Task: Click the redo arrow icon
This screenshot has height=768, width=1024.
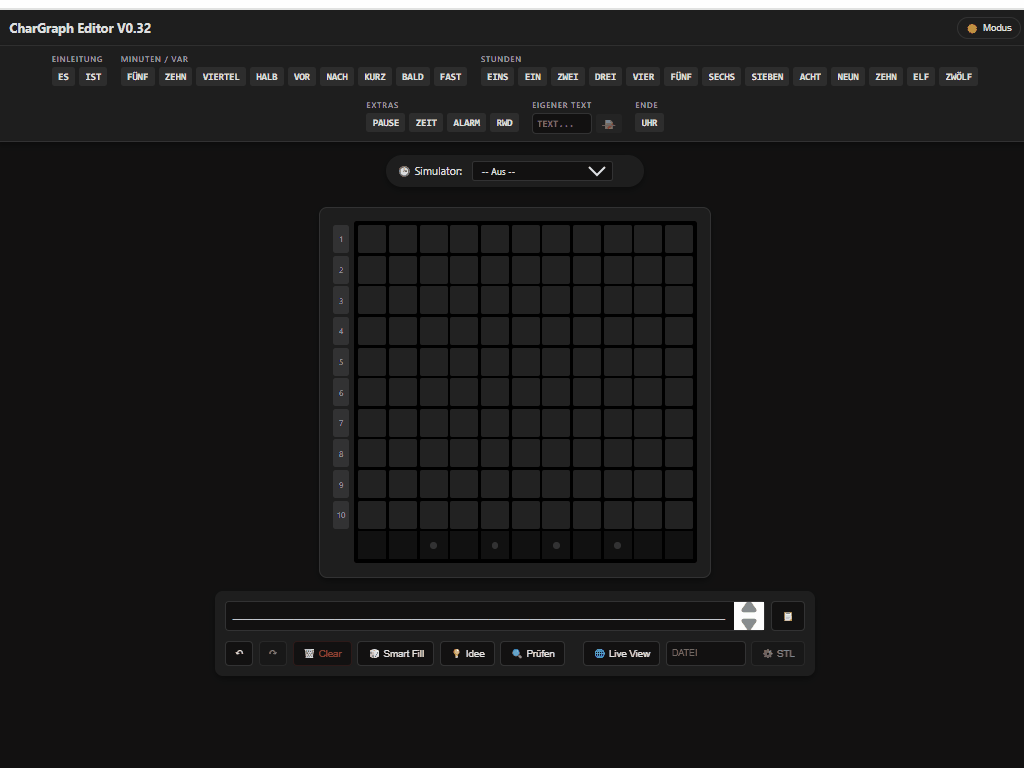Action: pyautogui.click(x=271, y=653)
